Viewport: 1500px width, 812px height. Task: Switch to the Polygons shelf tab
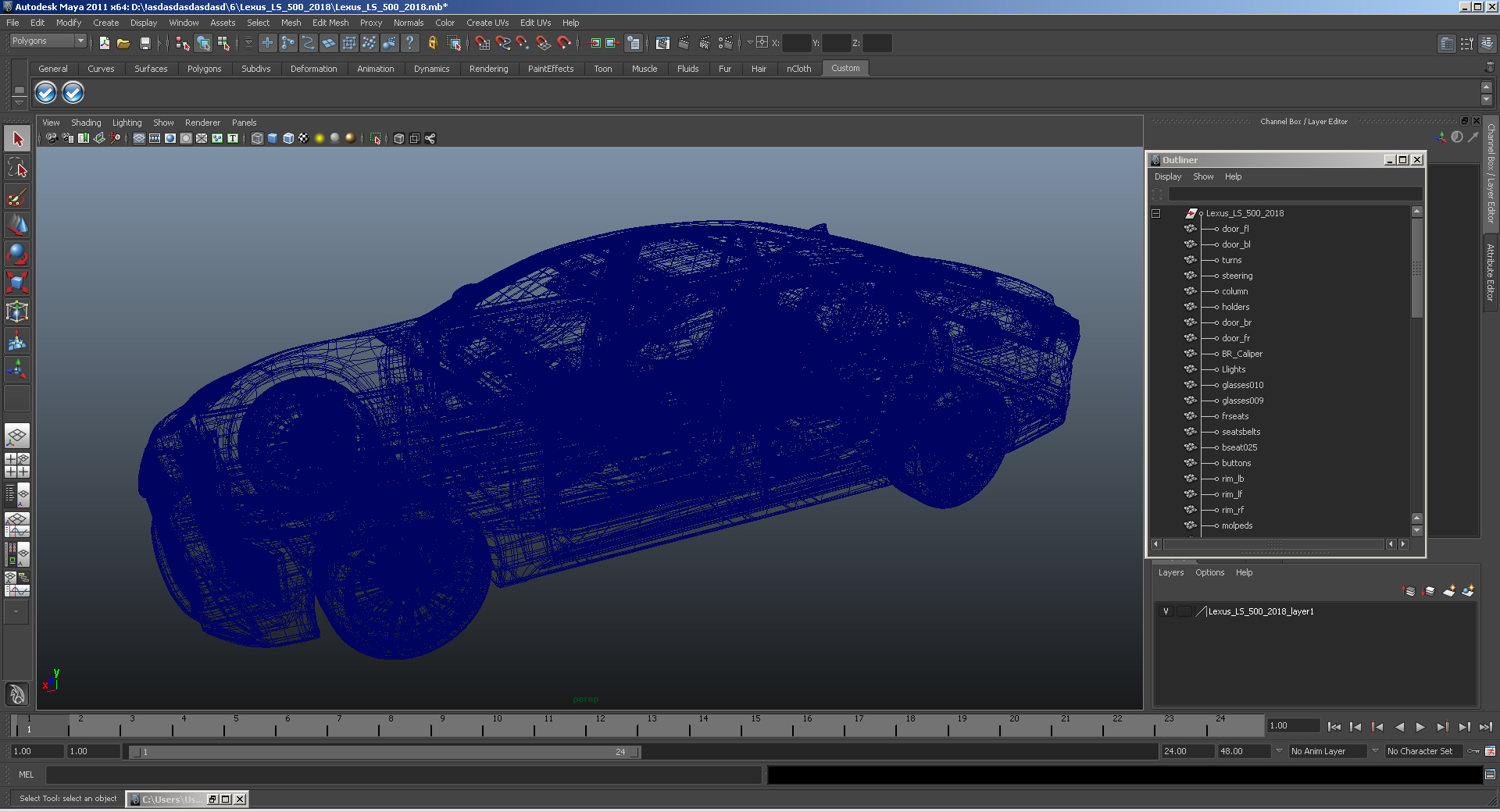(204, 69)
